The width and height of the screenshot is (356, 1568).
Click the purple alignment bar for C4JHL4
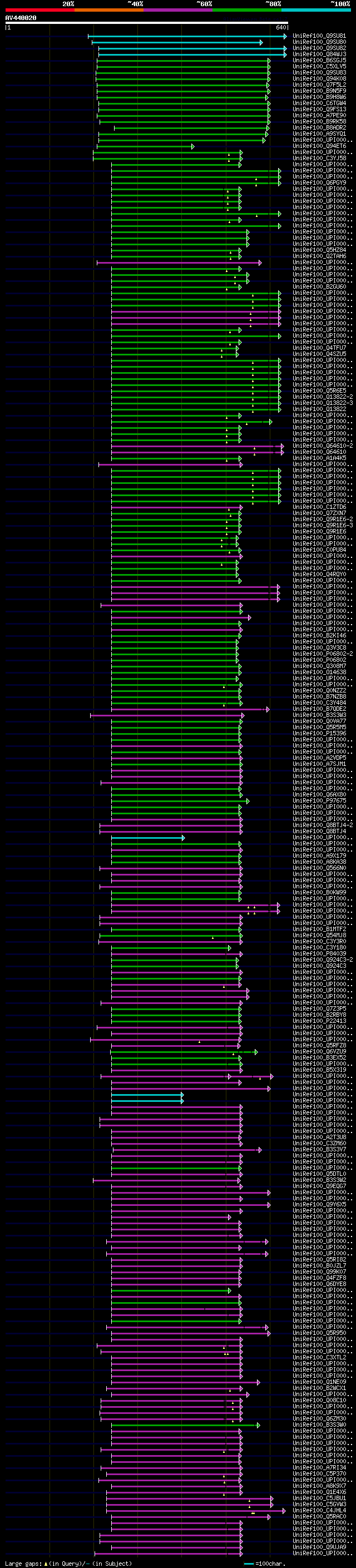coord(196,1510)
